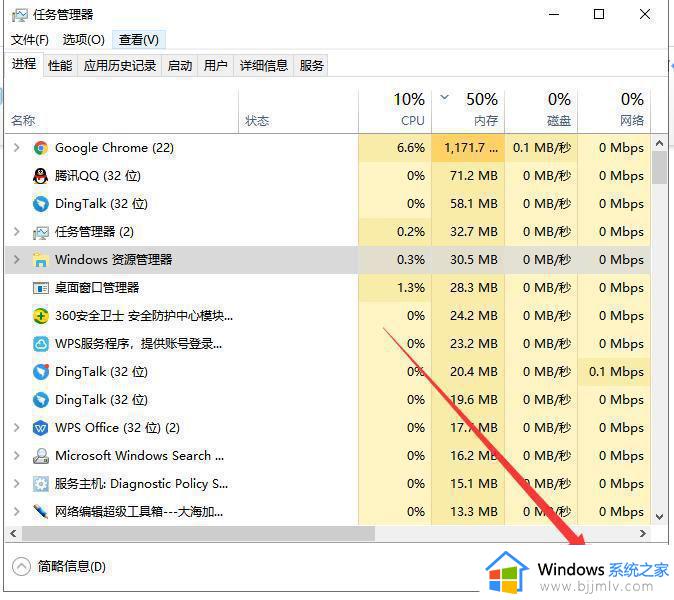674x600 pixels.
Task: Sort by the 状态 column header
Action: click(x=298, y=110)
